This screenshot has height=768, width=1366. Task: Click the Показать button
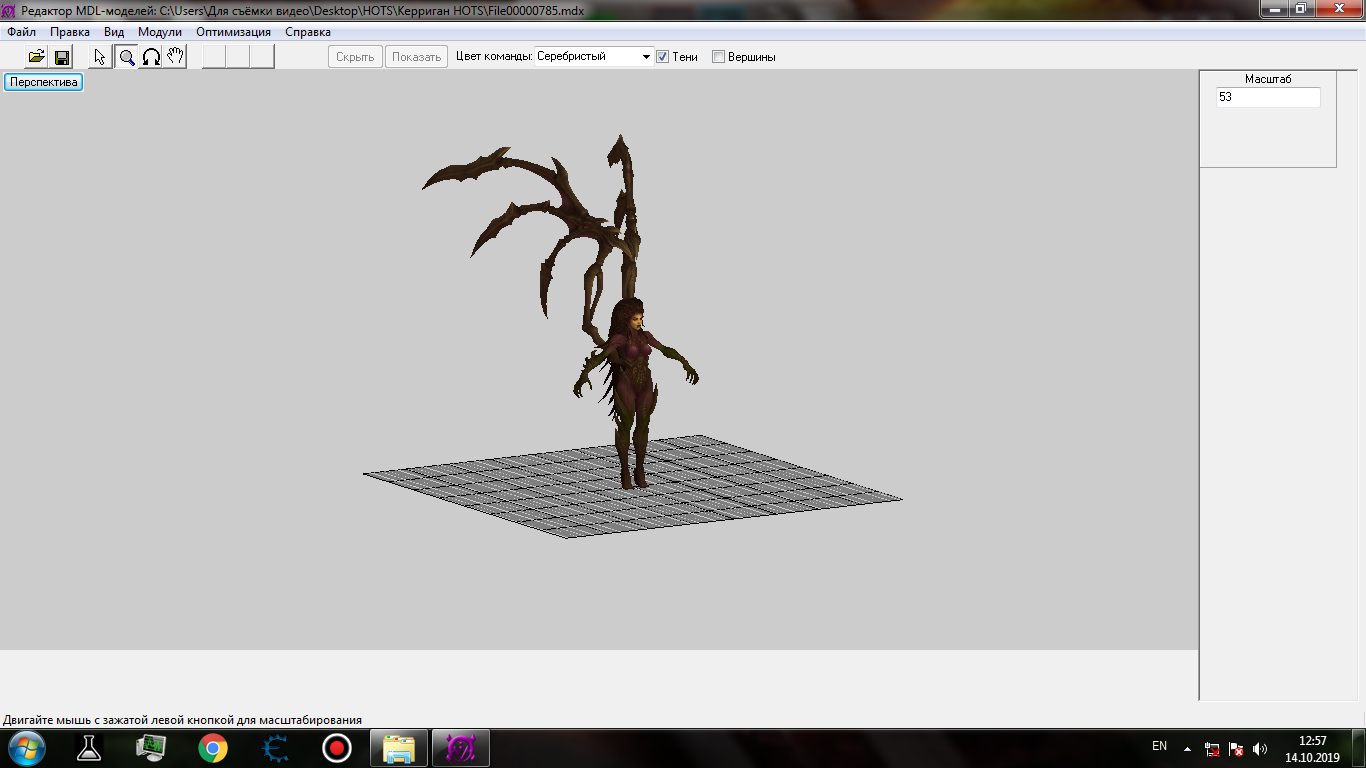point(416,57)
